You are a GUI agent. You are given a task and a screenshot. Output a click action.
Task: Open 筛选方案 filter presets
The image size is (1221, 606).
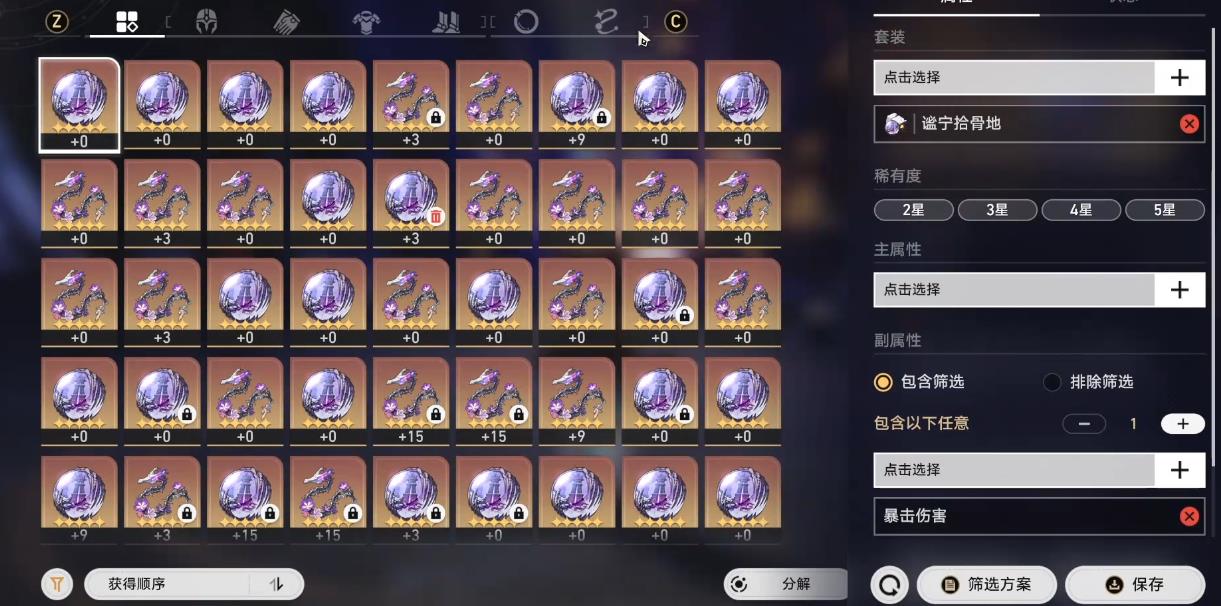click(x=988, y=584)
